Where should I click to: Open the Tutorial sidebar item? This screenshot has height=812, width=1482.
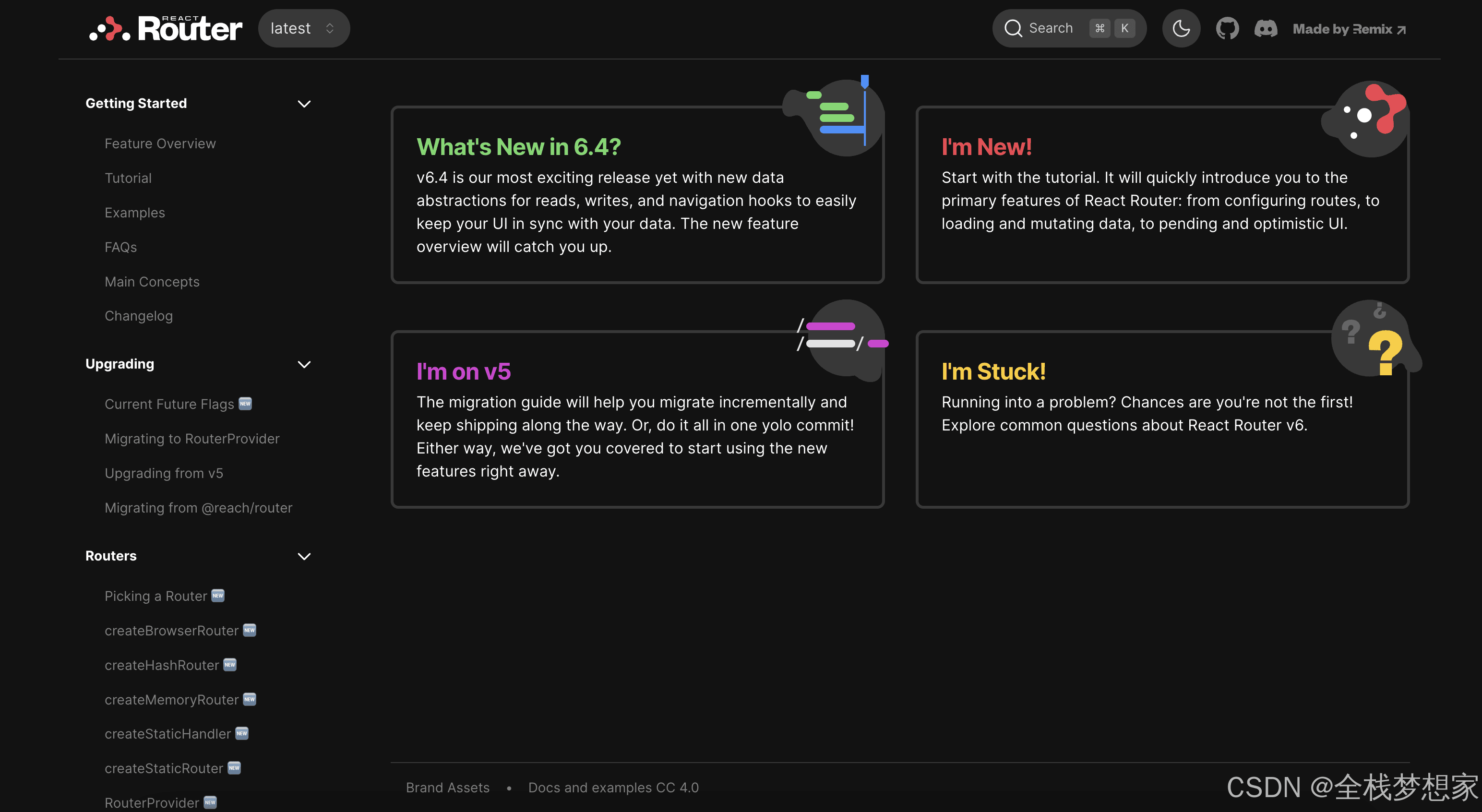click(x=128, y=178)
